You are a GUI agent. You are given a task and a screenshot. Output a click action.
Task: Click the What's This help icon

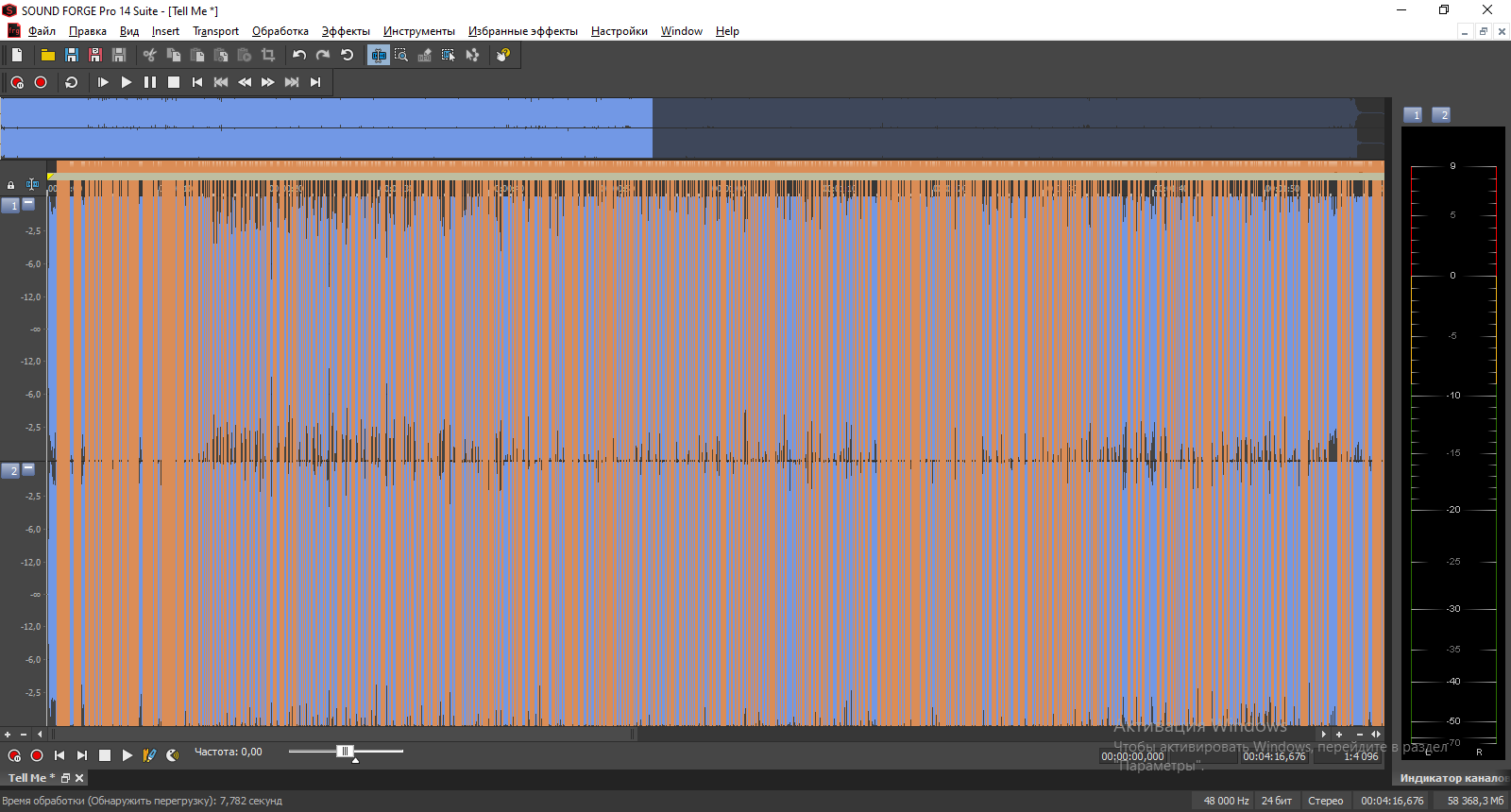point(503,55)
